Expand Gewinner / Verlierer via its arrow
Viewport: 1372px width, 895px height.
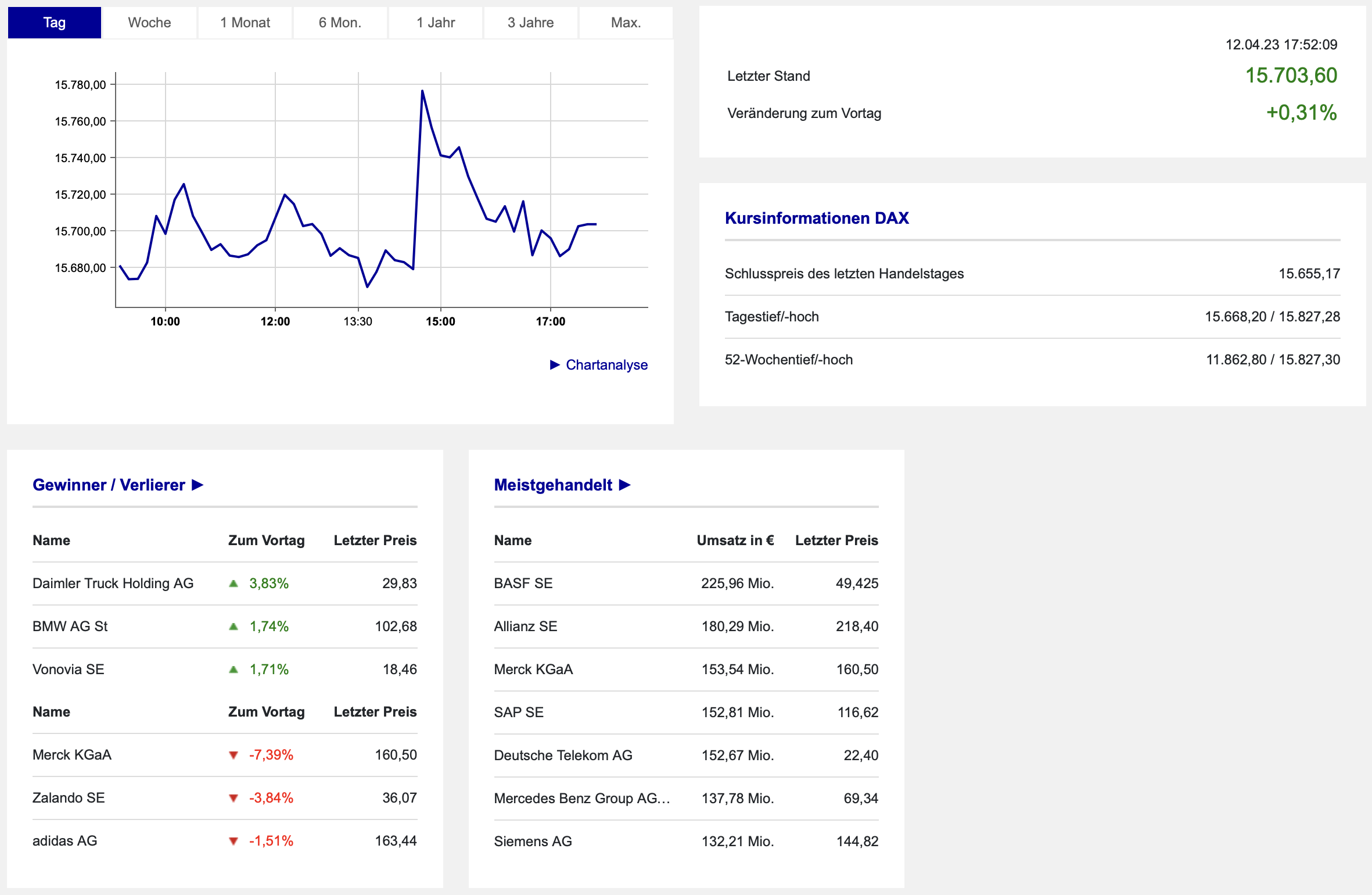click(x=197, y=485)
